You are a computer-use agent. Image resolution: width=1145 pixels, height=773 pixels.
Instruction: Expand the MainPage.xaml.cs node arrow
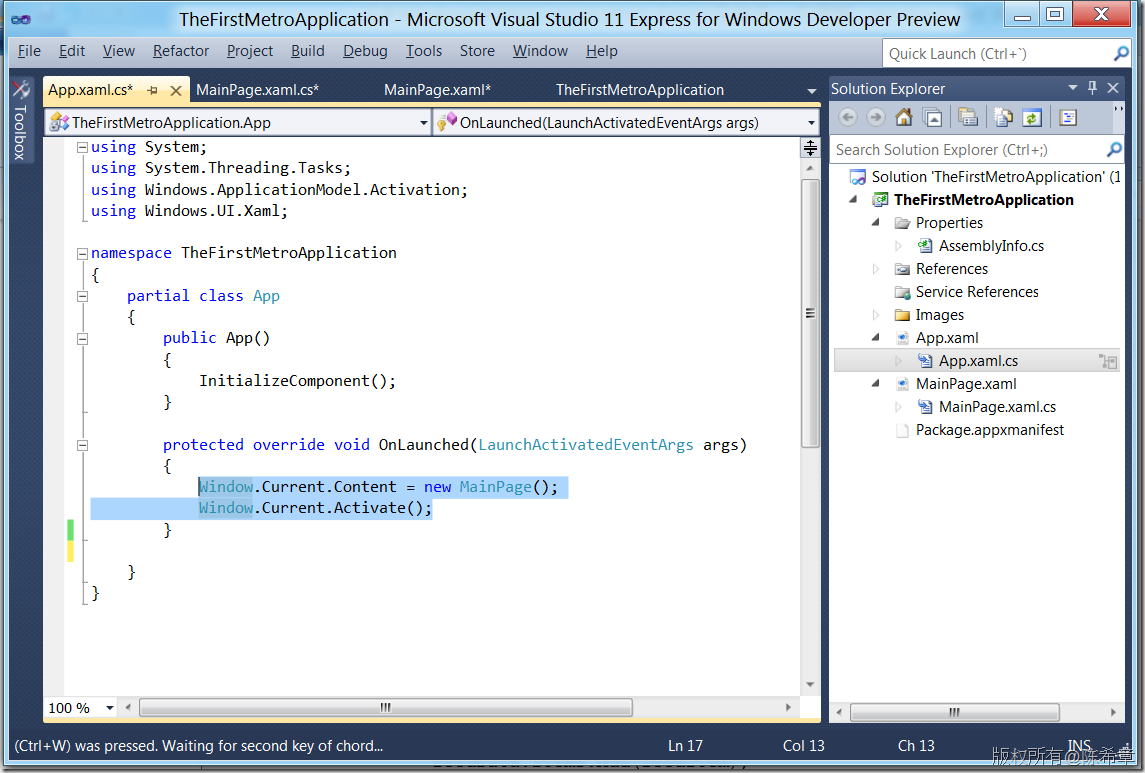coord(898,407)
